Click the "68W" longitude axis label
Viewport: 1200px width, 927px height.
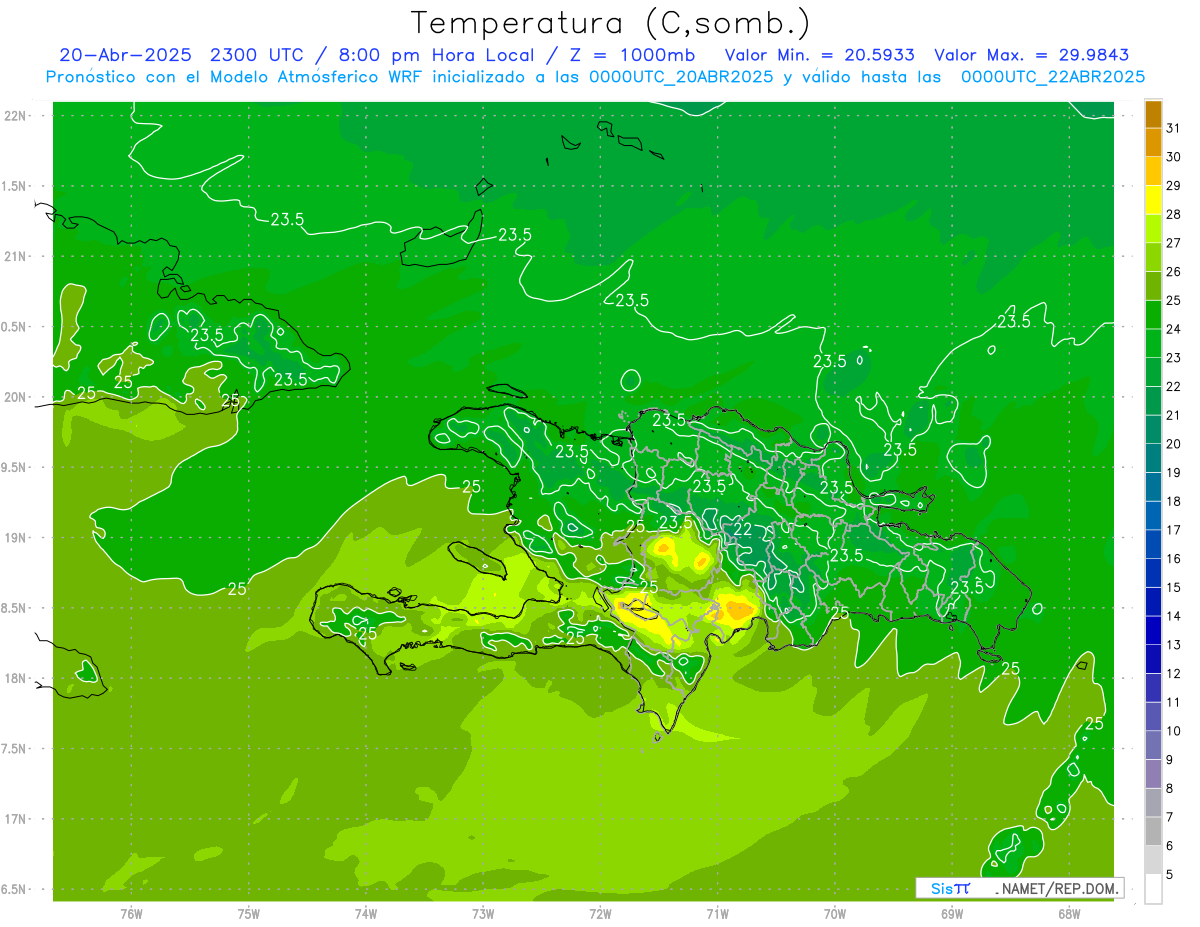pyautogui.click(x=1068, y=913)
